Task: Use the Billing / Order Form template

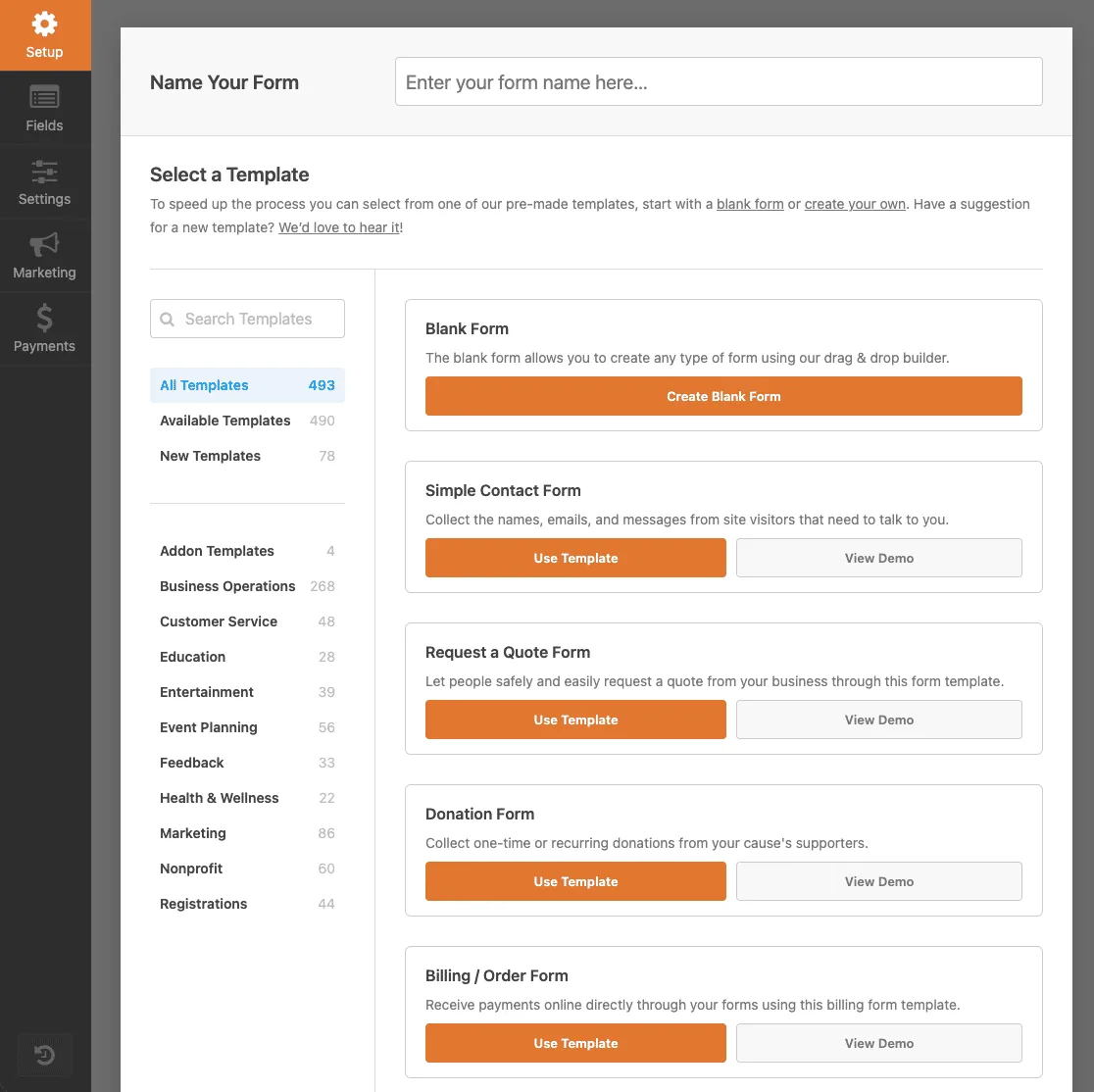Action: click(575, 1044)
